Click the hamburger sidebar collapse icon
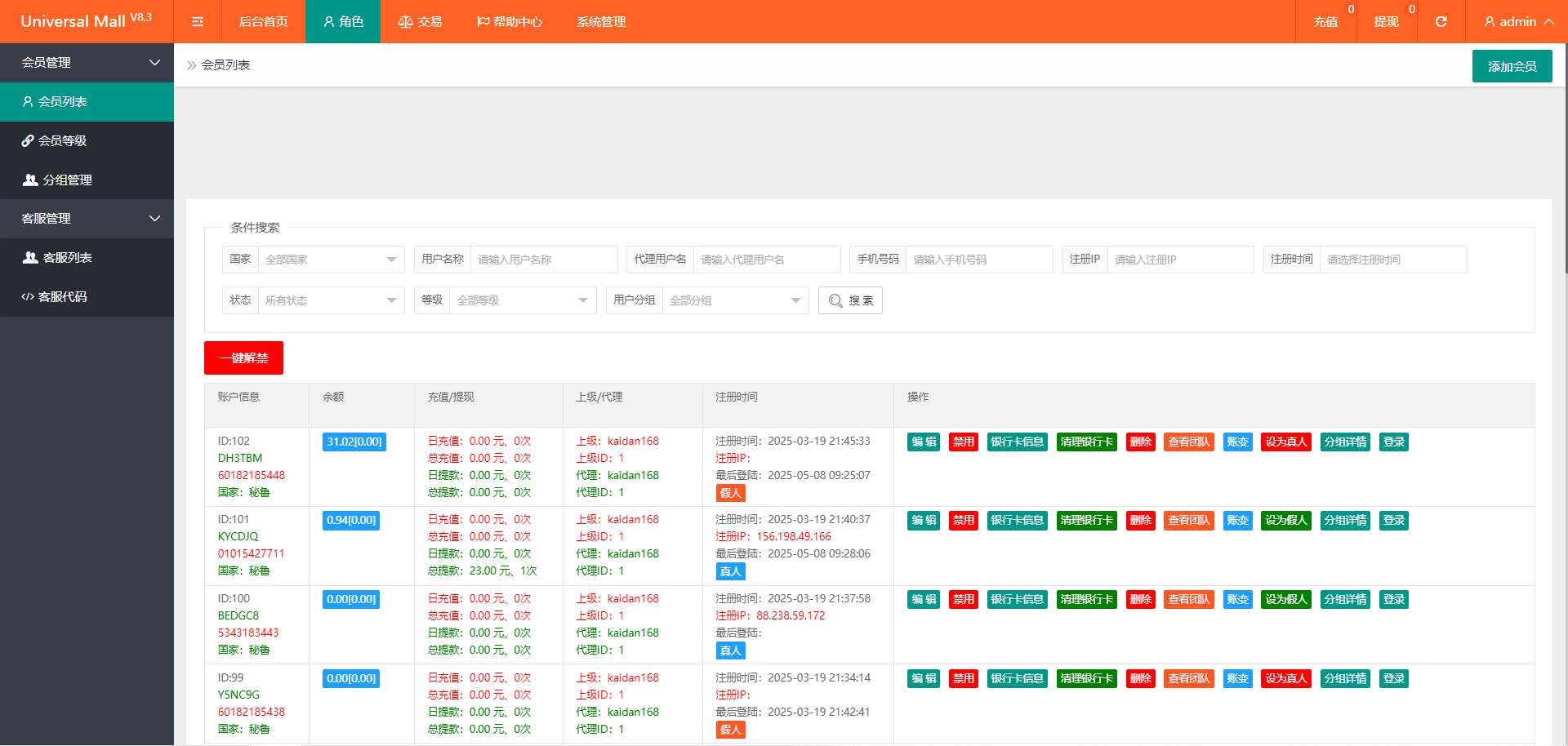The height and width of the screenshot is (746, 1568). point(197,21)
